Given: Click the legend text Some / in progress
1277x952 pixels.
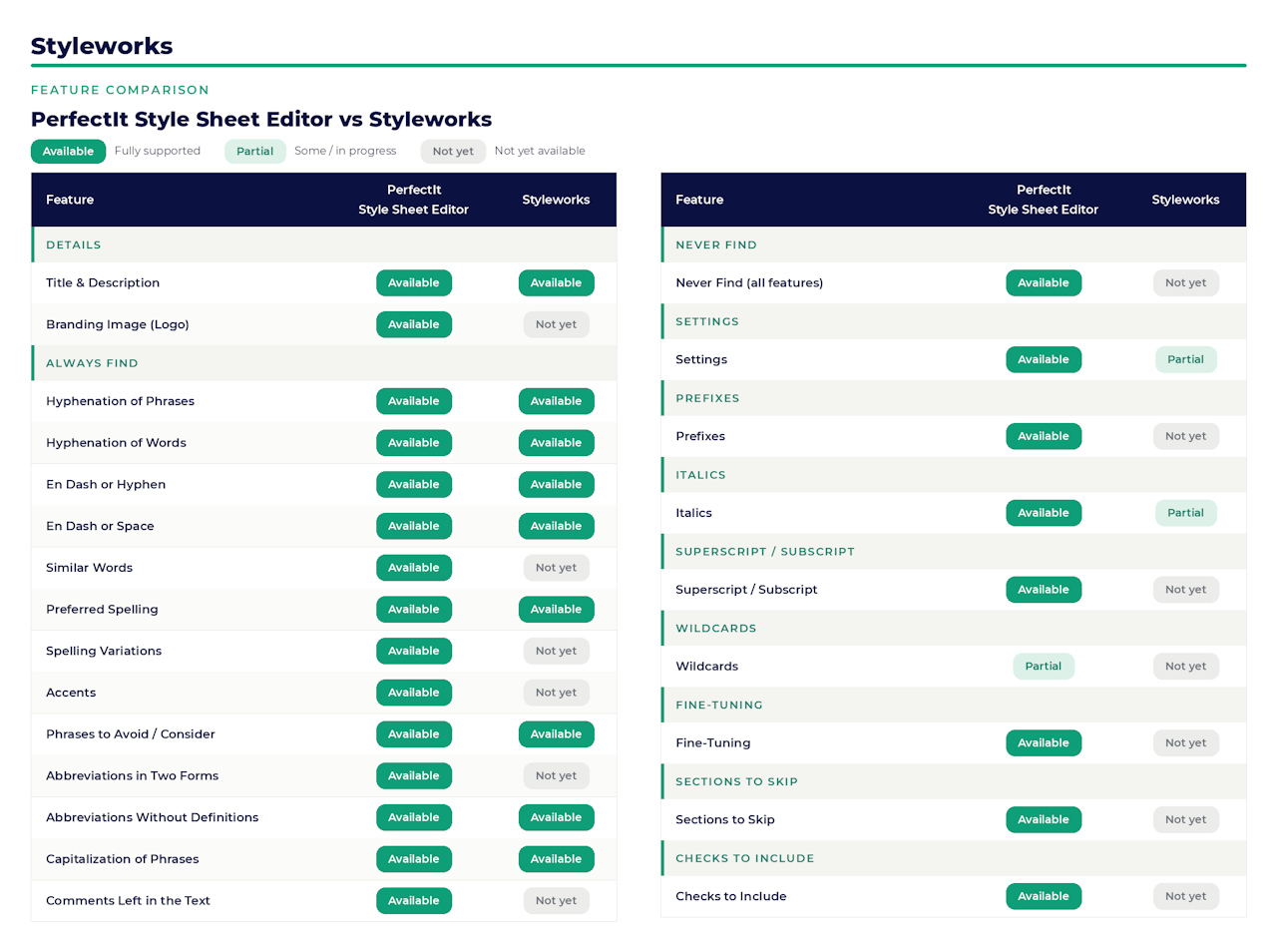Looking at the screenshot, I should coord(345,151).
